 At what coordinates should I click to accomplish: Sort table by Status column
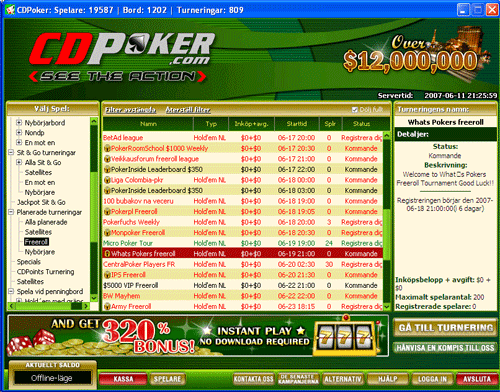362,124
